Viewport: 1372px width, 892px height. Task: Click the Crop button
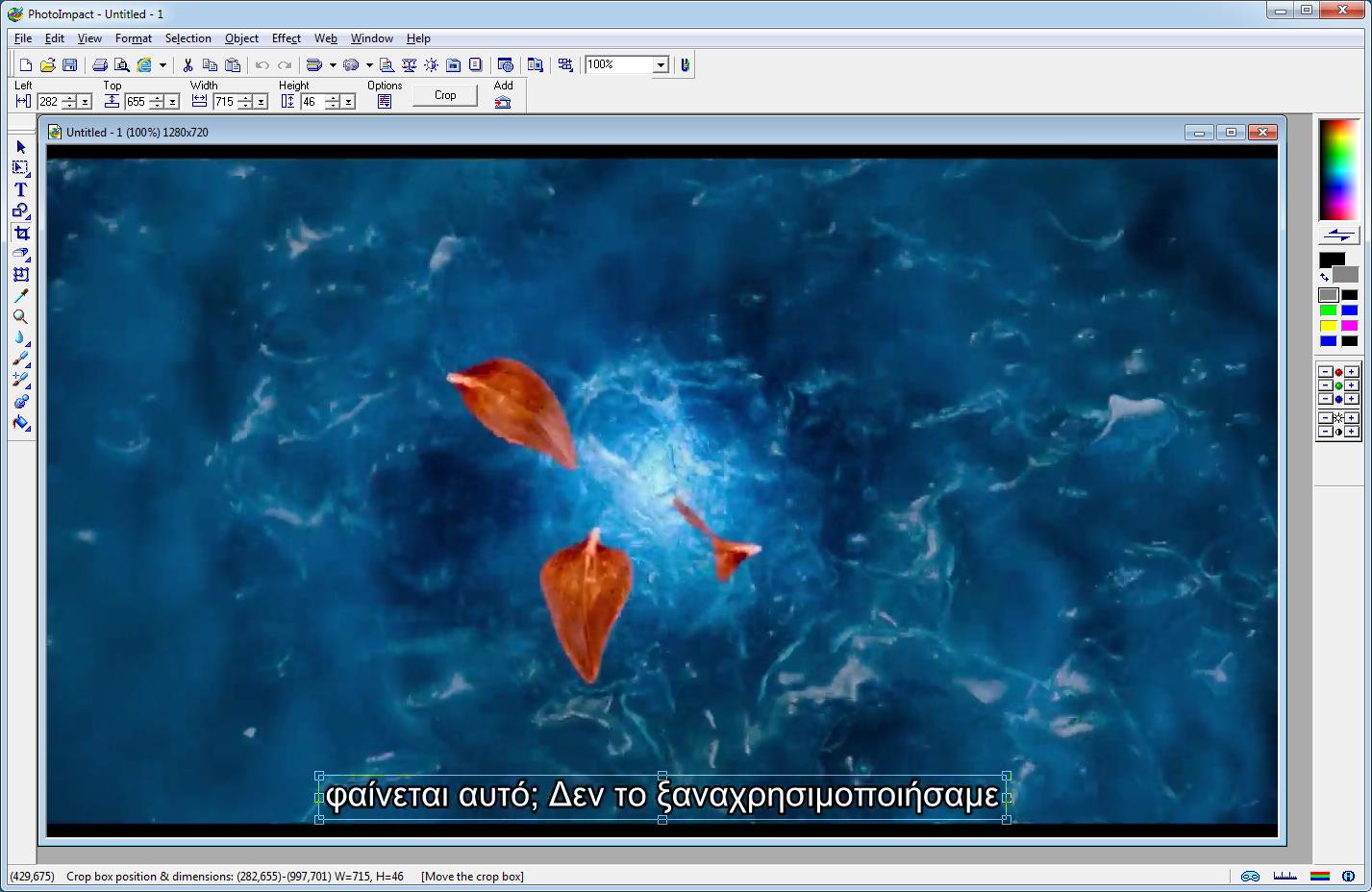pos(445,95)
